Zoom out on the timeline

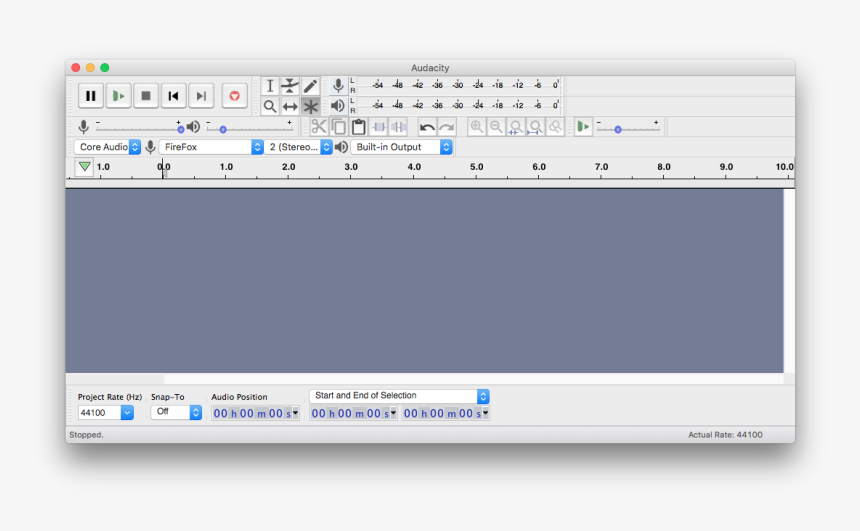[x=496, y=127]
